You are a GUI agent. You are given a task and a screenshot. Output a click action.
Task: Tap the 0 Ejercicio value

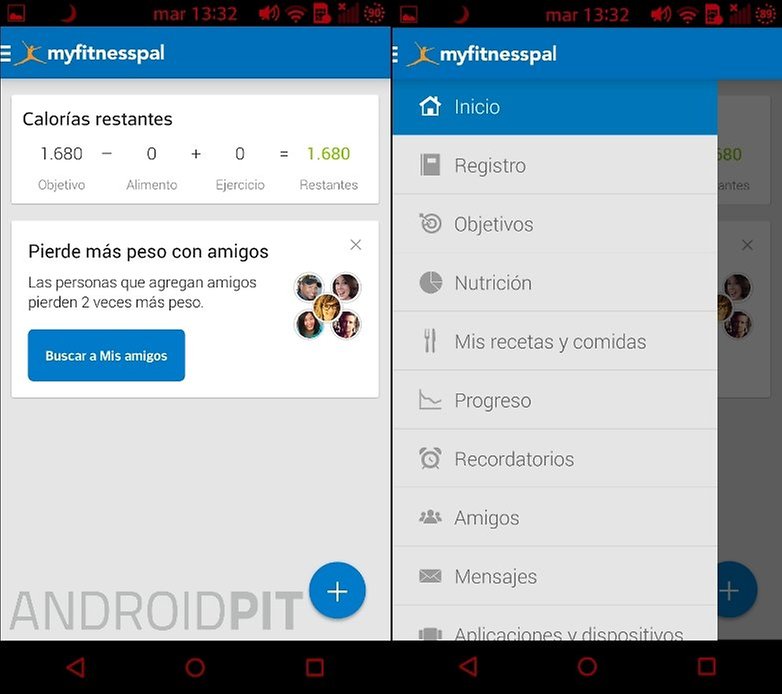[240, 154]
